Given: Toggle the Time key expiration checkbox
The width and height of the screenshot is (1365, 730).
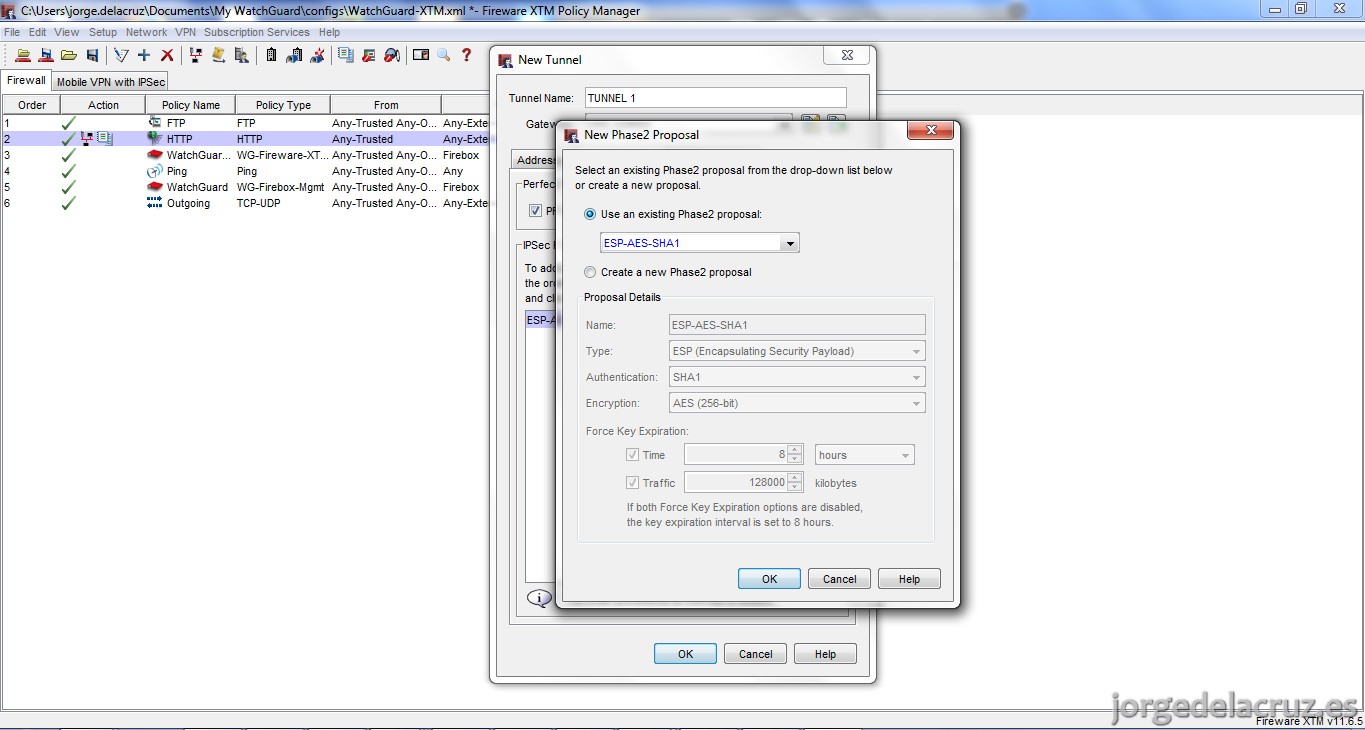Looking at the screenshot, I should (632, 455).
